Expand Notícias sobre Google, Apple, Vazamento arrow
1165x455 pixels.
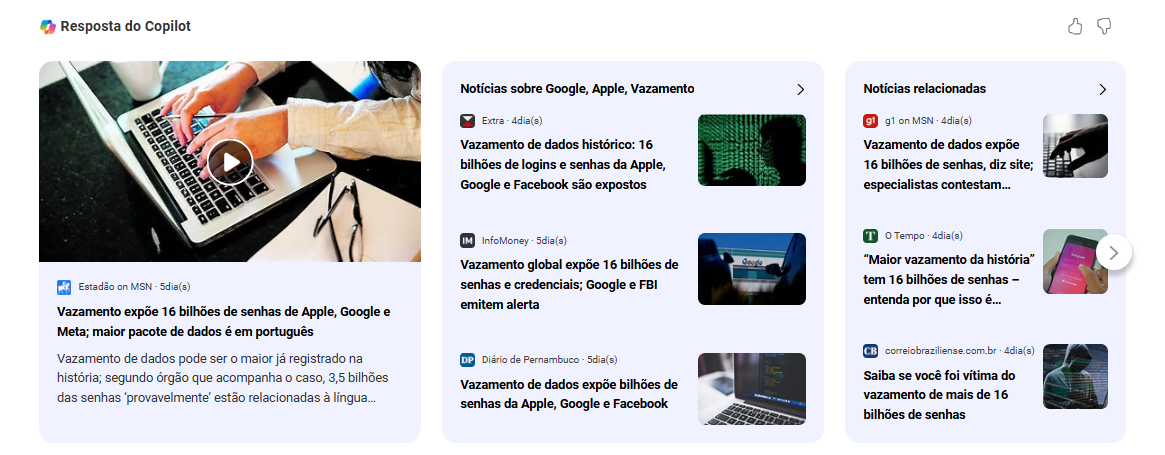click(x=800, y=89)
